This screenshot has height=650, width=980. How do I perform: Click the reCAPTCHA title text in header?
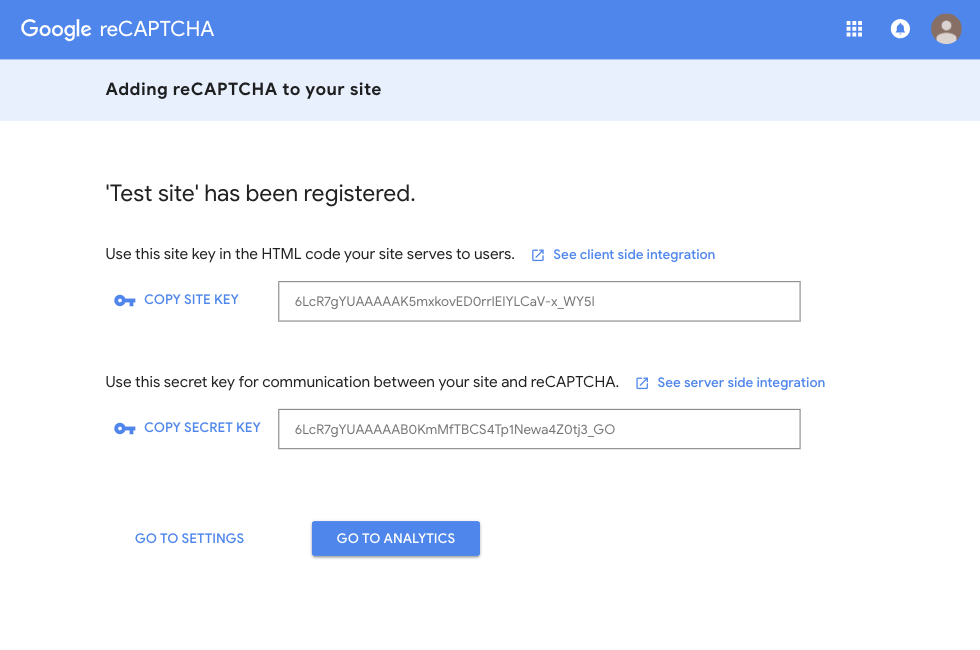click(157, 29)
